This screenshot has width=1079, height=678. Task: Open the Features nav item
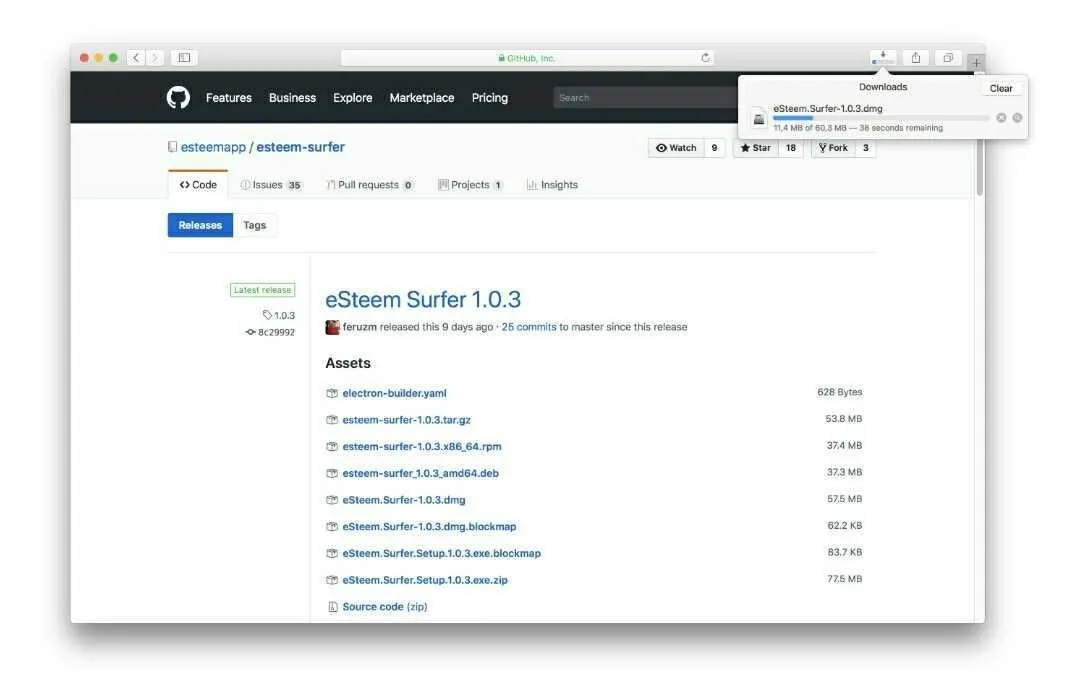click(228, 98)
